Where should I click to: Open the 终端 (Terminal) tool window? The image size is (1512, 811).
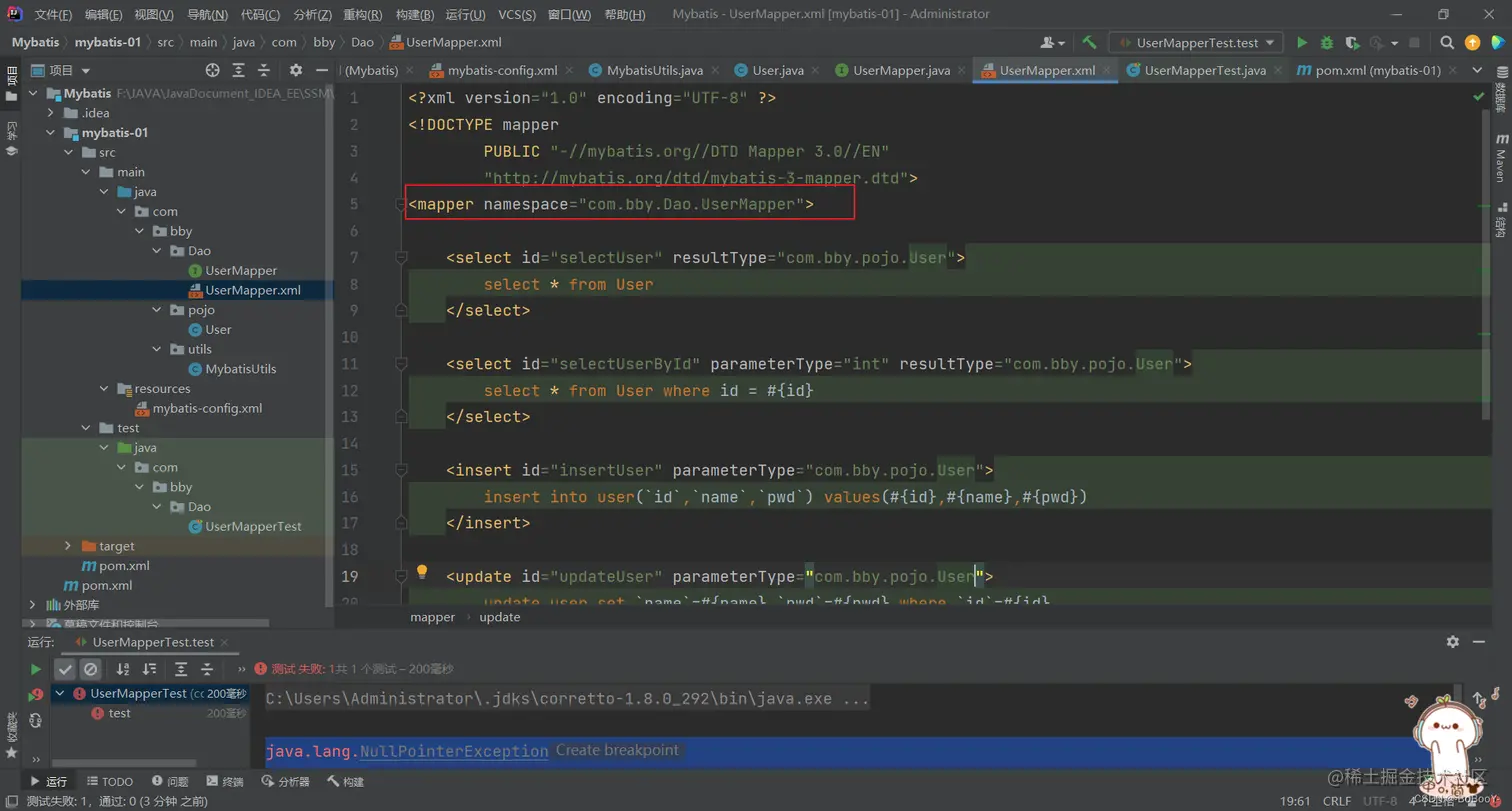pos(224,782)
